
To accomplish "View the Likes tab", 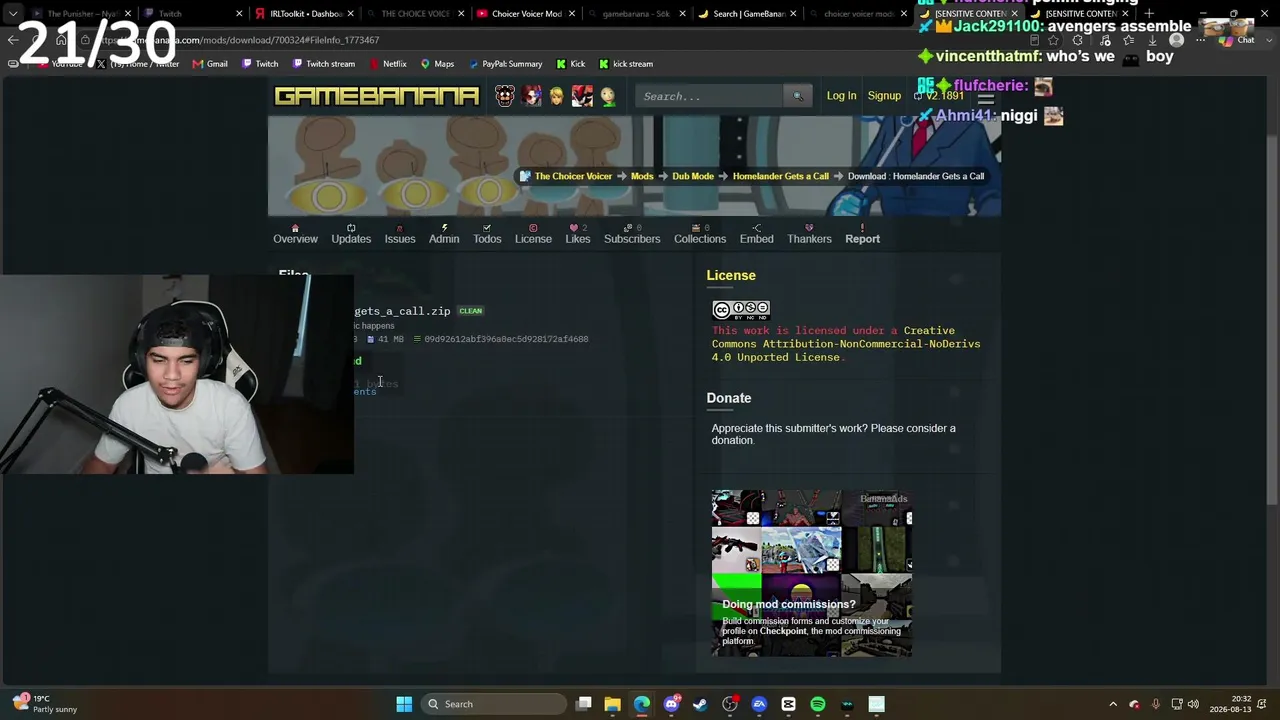I will (578, 234).
